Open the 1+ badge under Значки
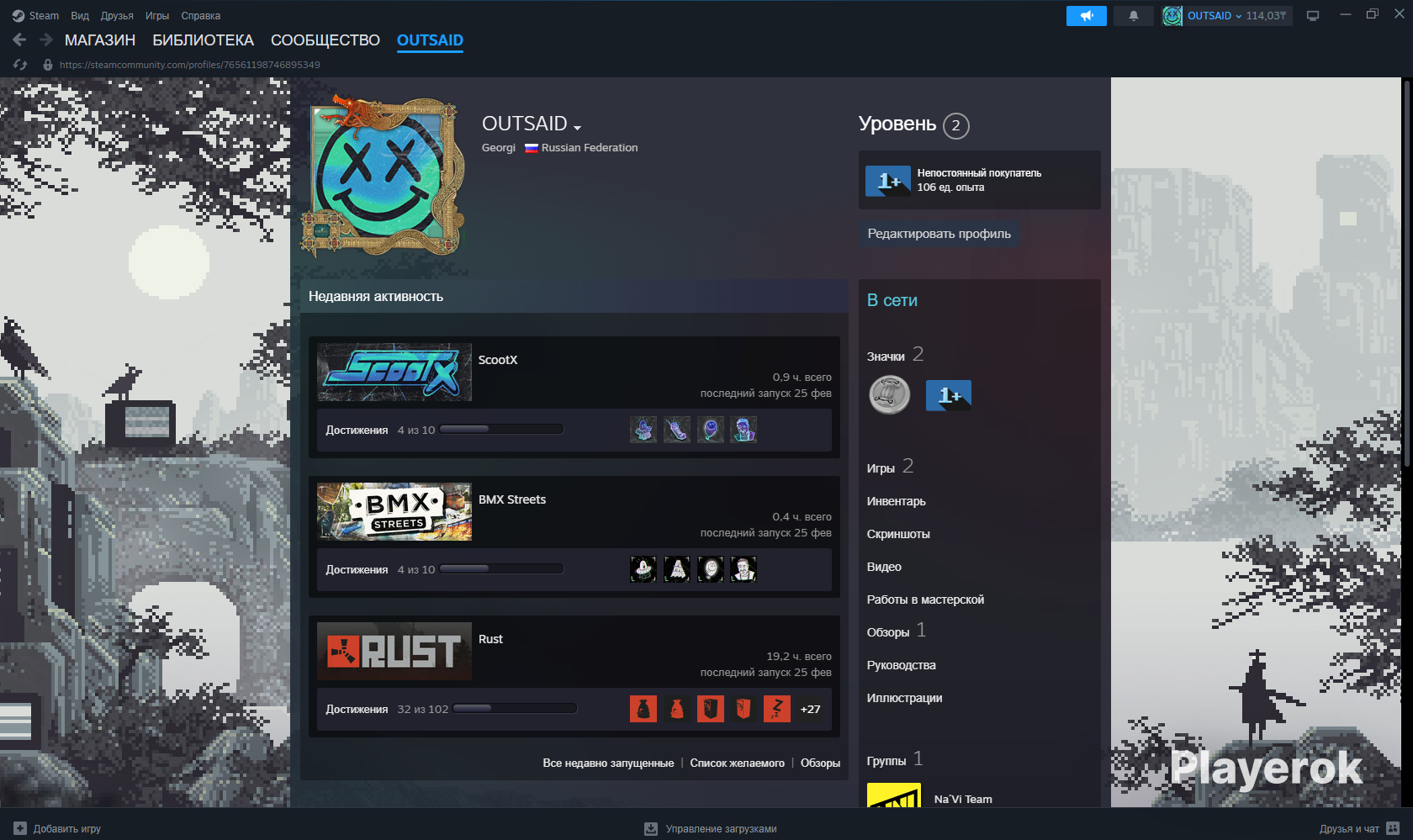This screenshot has height=840, width=1413. pyautogui.click(x=949, y=395)
